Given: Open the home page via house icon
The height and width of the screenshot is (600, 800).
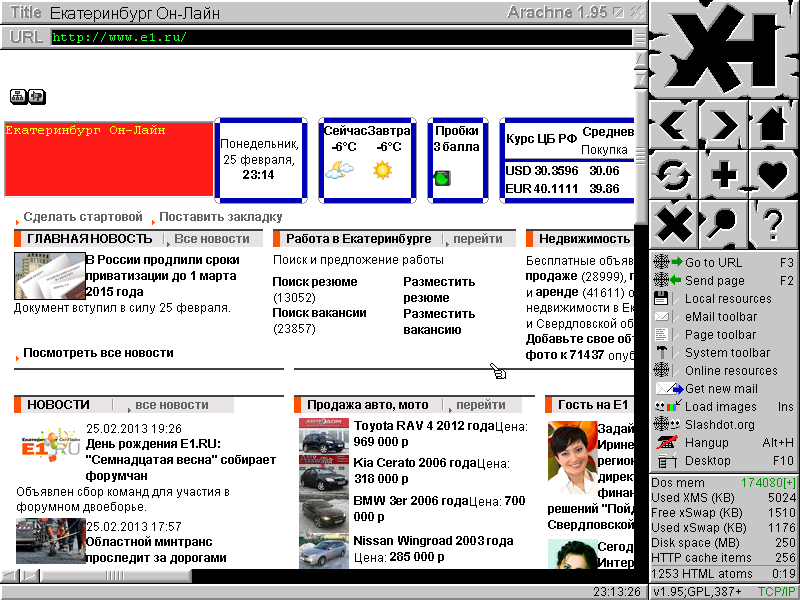Looking at the screenshot, I should coord(773,124).
